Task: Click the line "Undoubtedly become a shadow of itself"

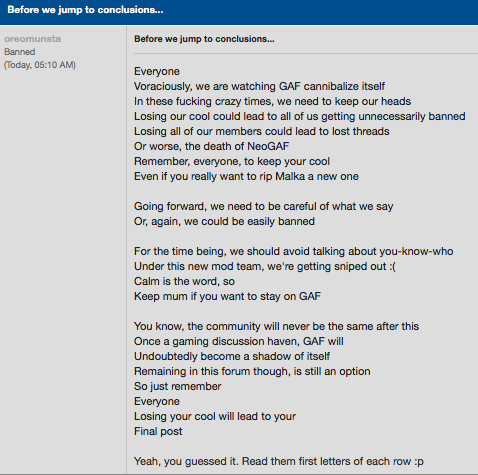Action: pos(232,356)
